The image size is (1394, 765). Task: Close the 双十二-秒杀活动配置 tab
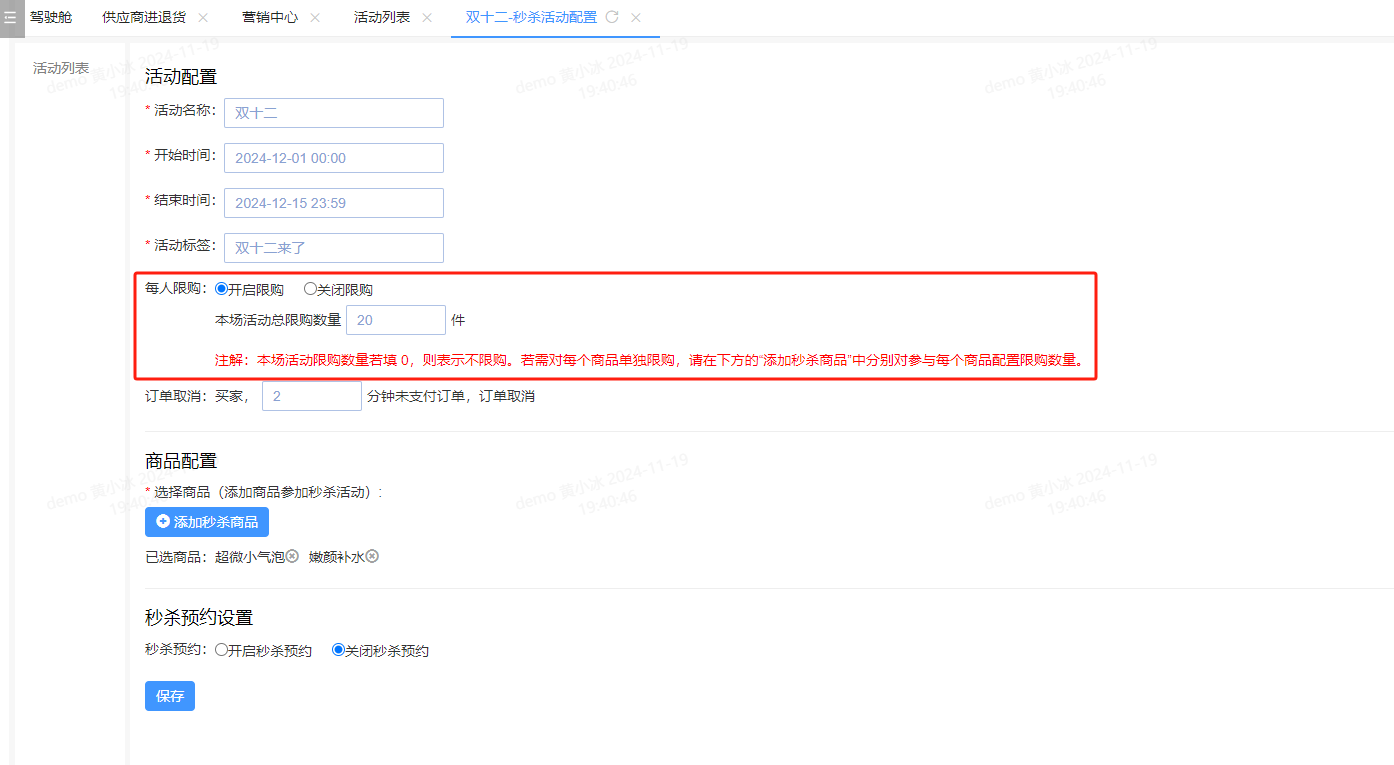(x=636, y=18)
